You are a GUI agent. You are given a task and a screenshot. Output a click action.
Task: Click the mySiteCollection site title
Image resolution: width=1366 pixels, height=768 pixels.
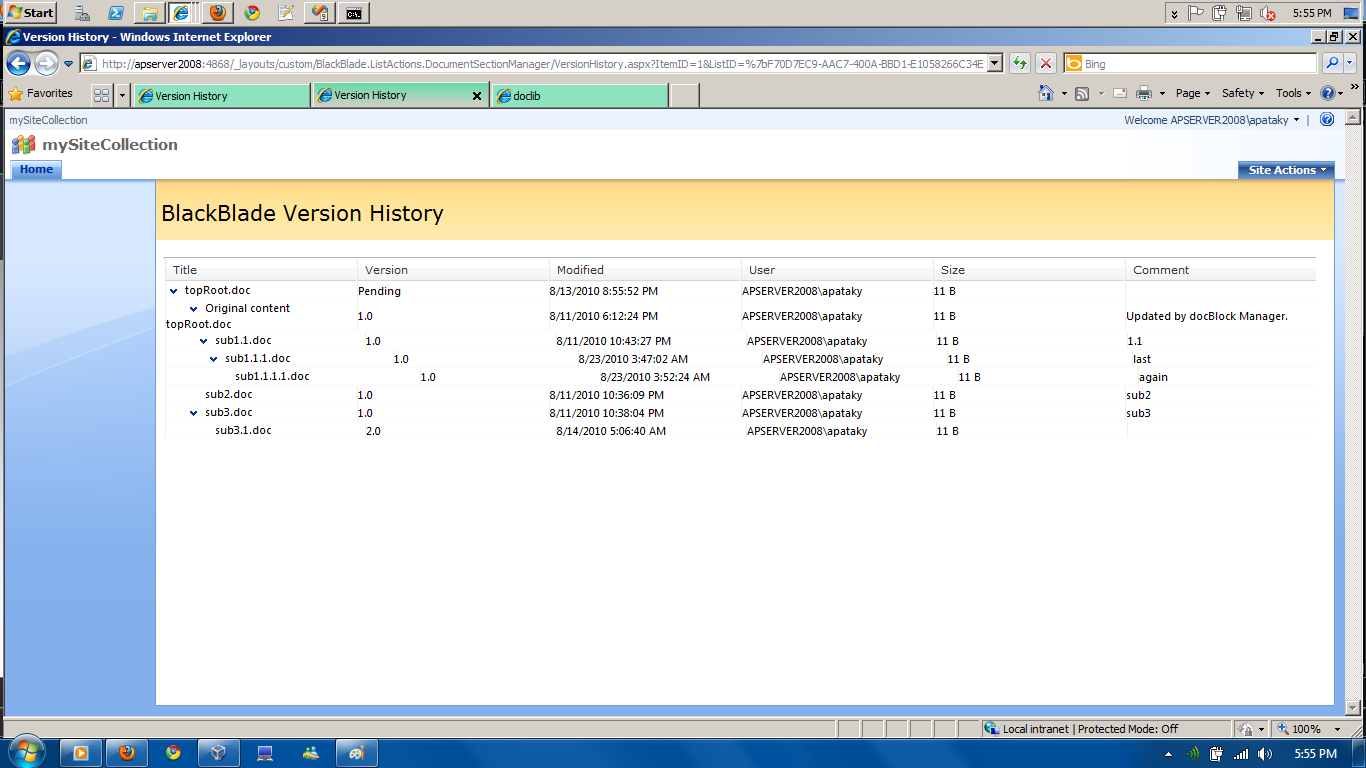point(109,144)
